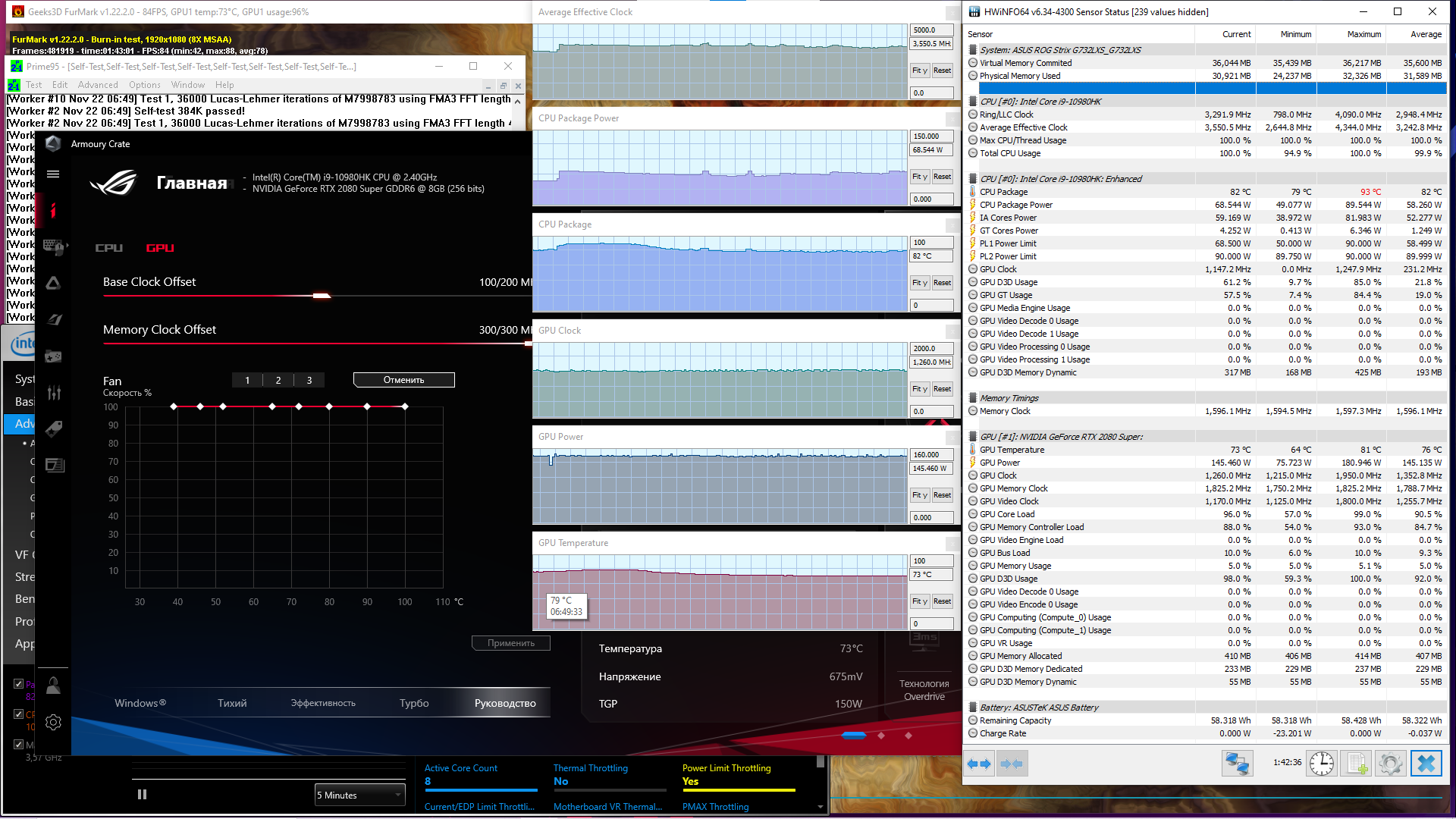Click Reset on Average Effective Clock graph
Viewport: 1456px width, 819px height.
942,71
